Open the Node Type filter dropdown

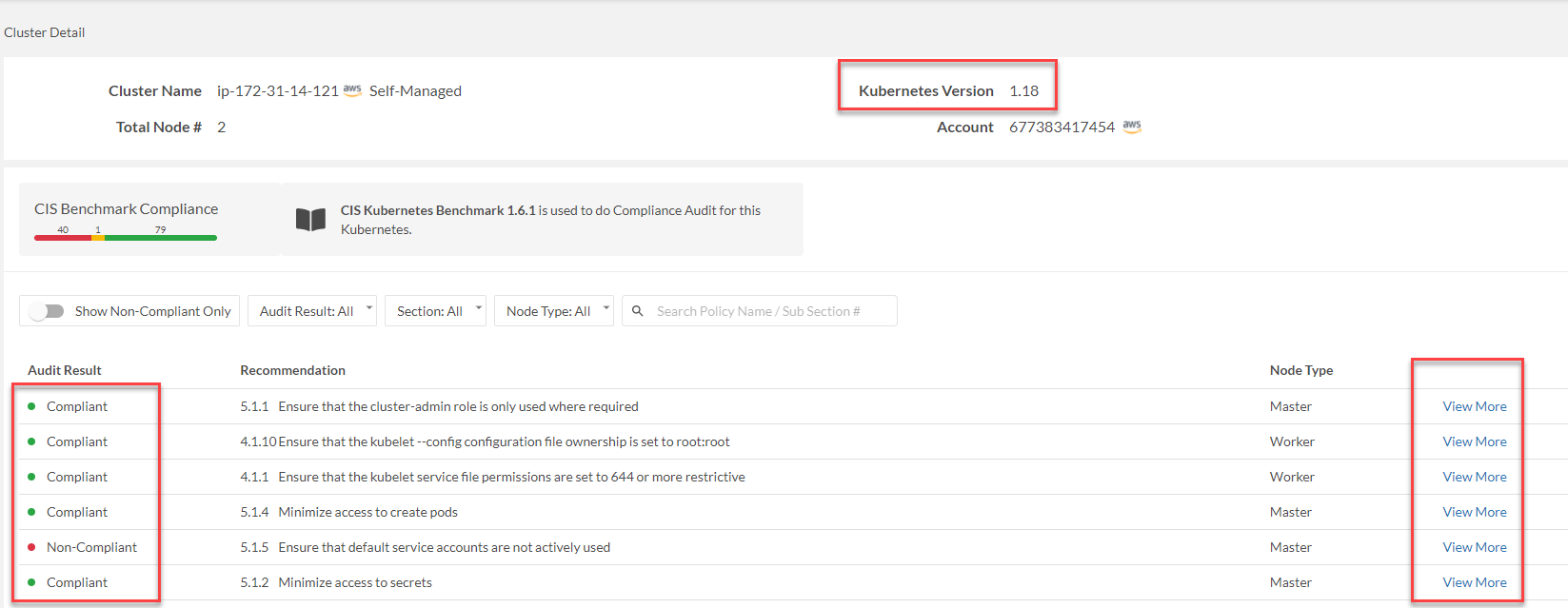coord(553,311)
